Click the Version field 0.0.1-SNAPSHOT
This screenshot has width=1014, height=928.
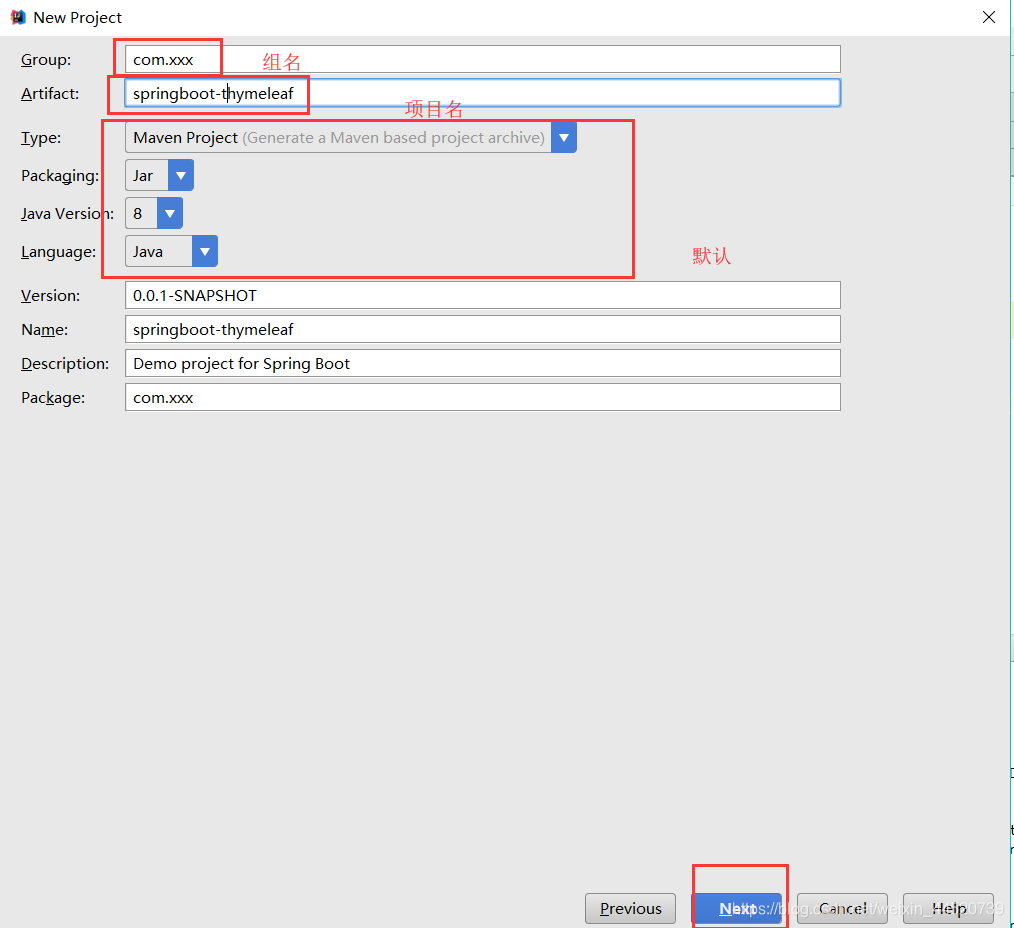click(482, 296)
